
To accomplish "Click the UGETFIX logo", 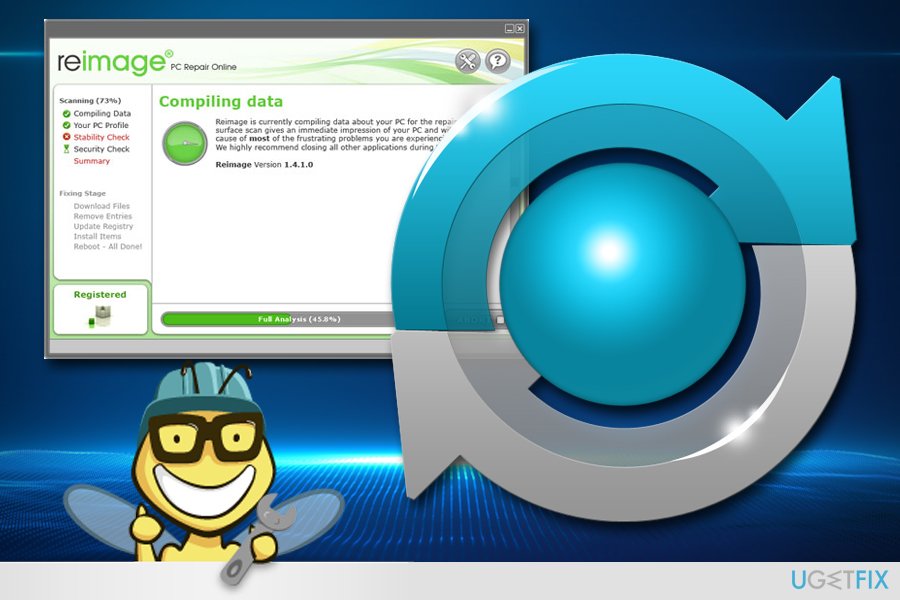I will point(839,580).
